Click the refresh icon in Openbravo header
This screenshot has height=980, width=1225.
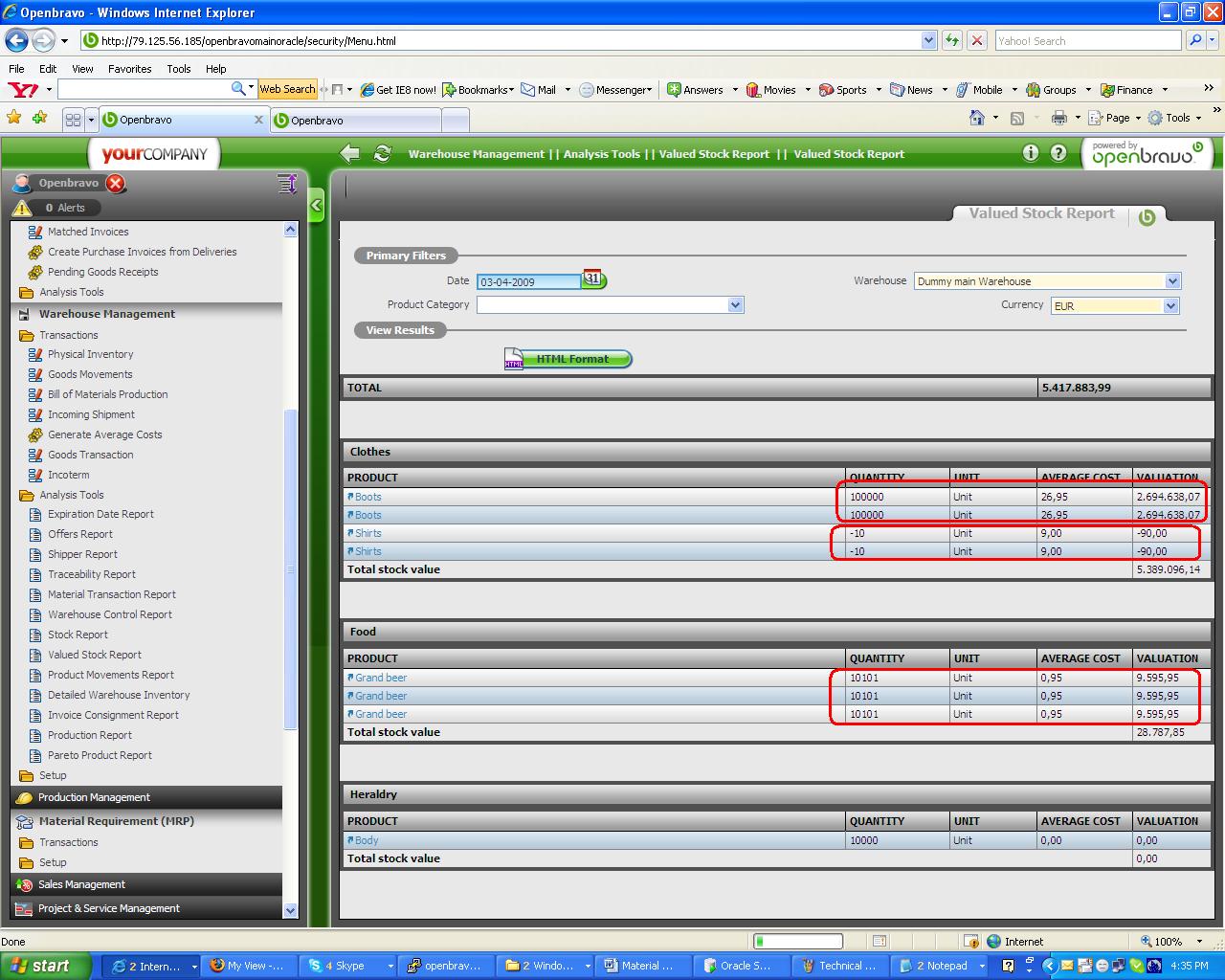click(x=382, y=153)
